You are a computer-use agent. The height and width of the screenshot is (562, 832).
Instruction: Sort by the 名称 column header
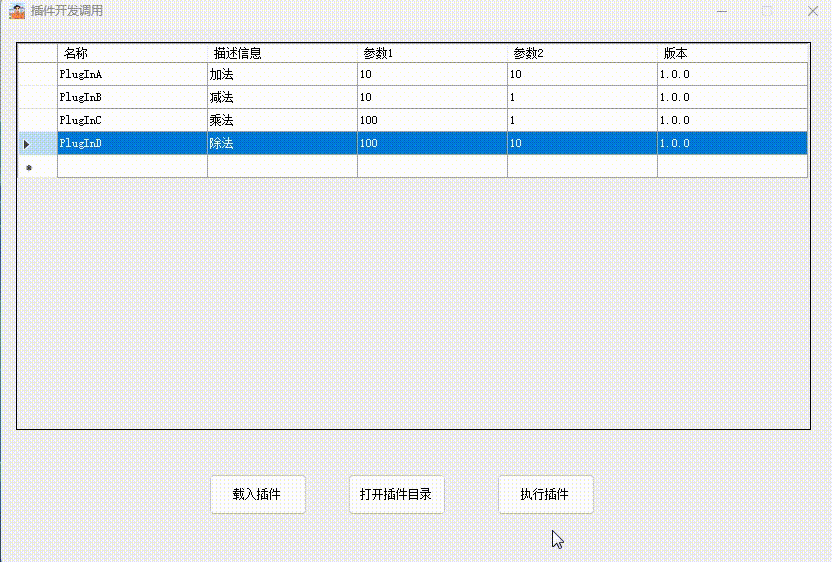pyautogui.click(x=132, y=53)
